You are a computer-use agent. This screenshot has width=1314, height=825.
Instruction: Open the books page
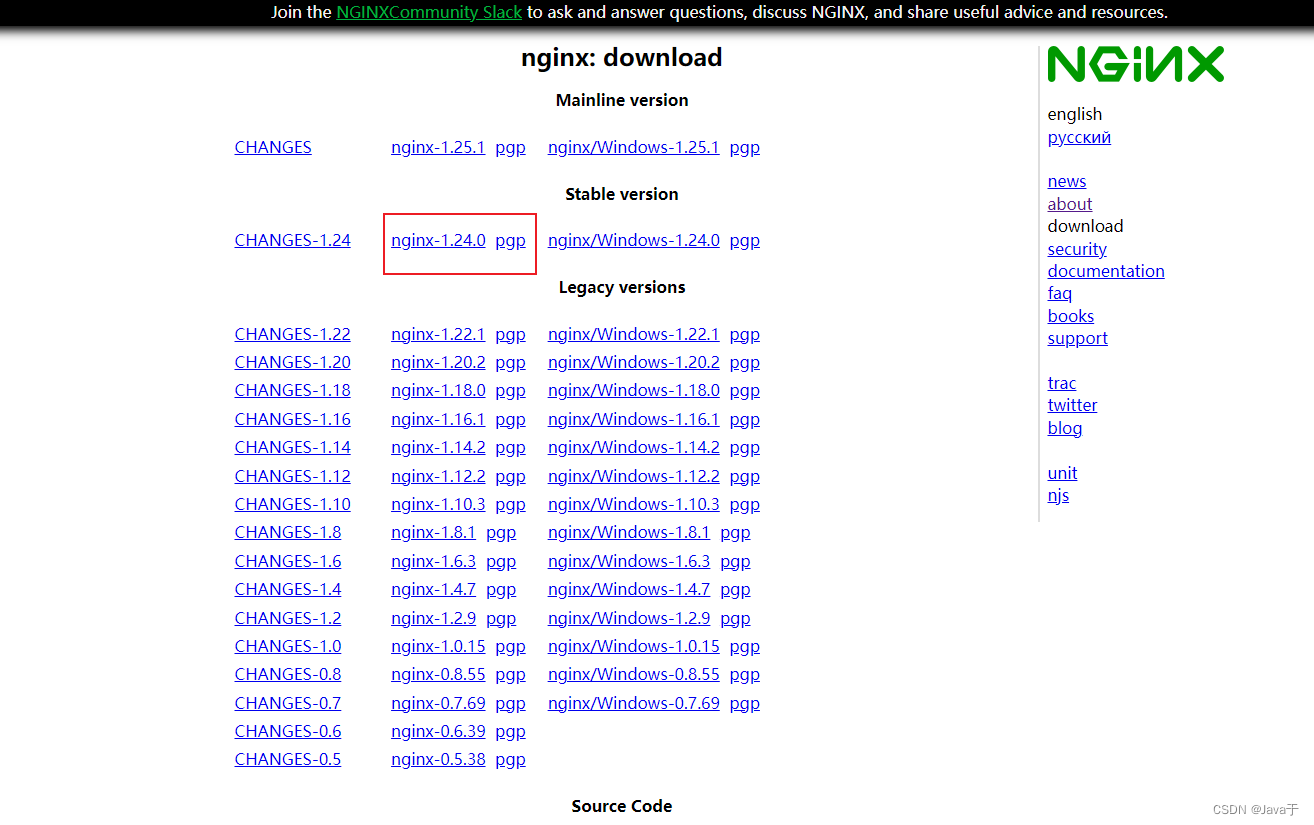tap(1071, 316)
